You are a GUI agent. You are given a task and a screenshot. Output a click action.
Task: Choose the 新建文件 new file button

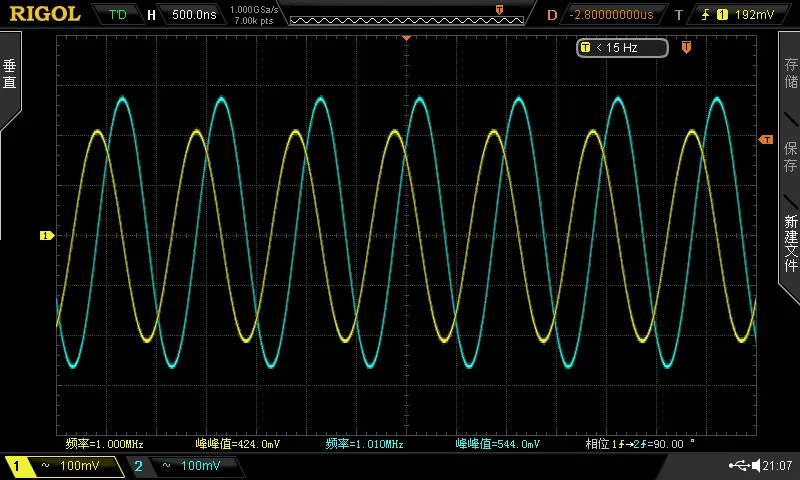click(x=790, y=243)
